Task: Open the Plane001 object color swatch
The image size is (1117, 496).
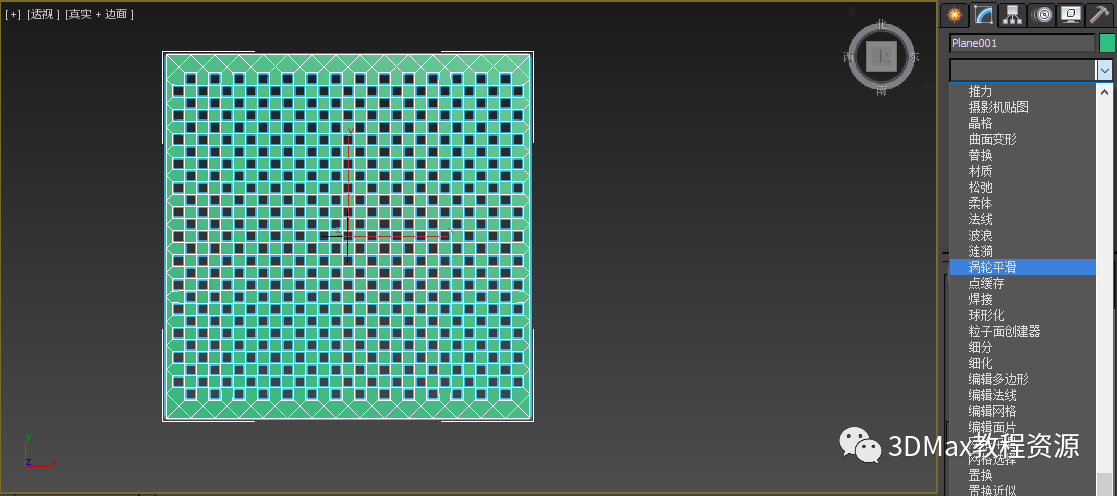Action: pyautogui.click(x=1107, y=43)
